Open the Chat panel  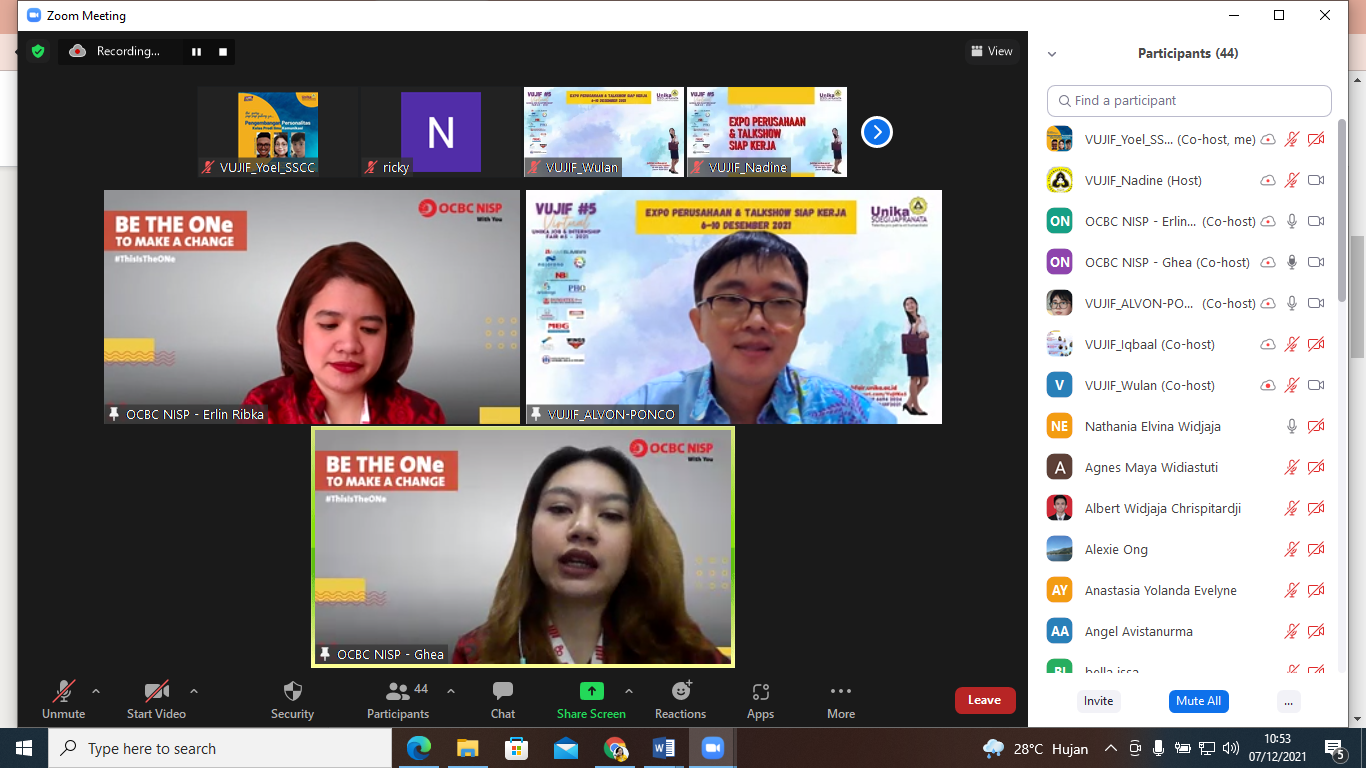pyautogui.click(x=503, y=699)
